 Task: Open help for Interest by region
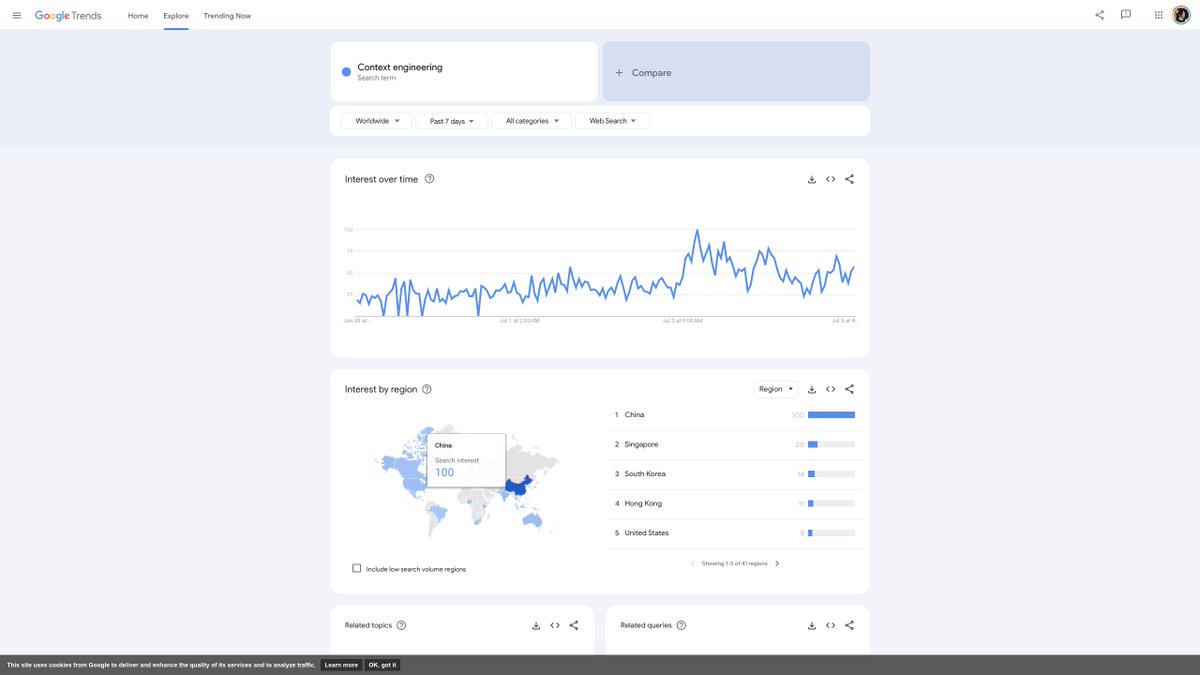point(427,389)
